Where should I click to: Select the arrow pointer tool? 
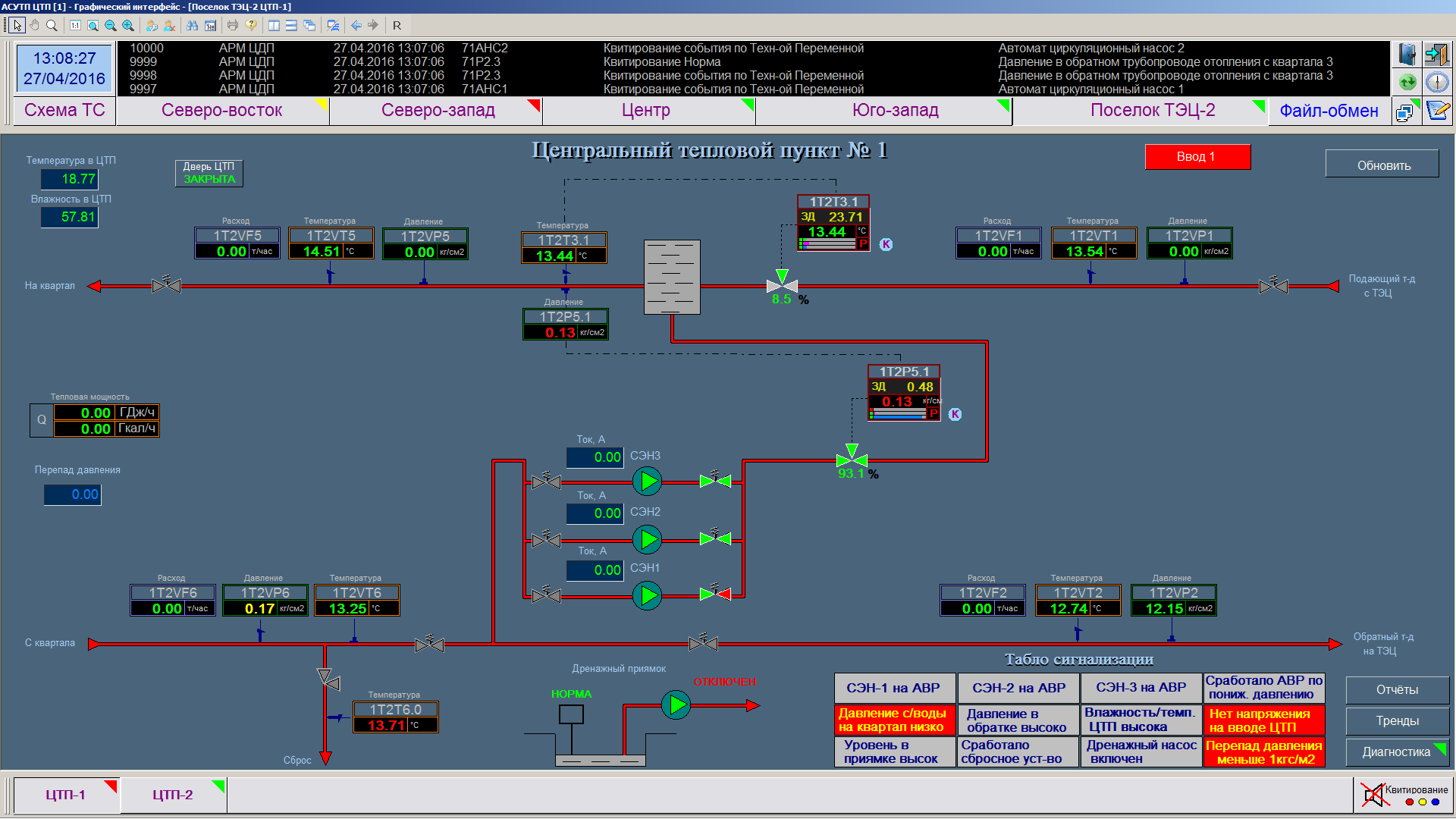[17, 25]
